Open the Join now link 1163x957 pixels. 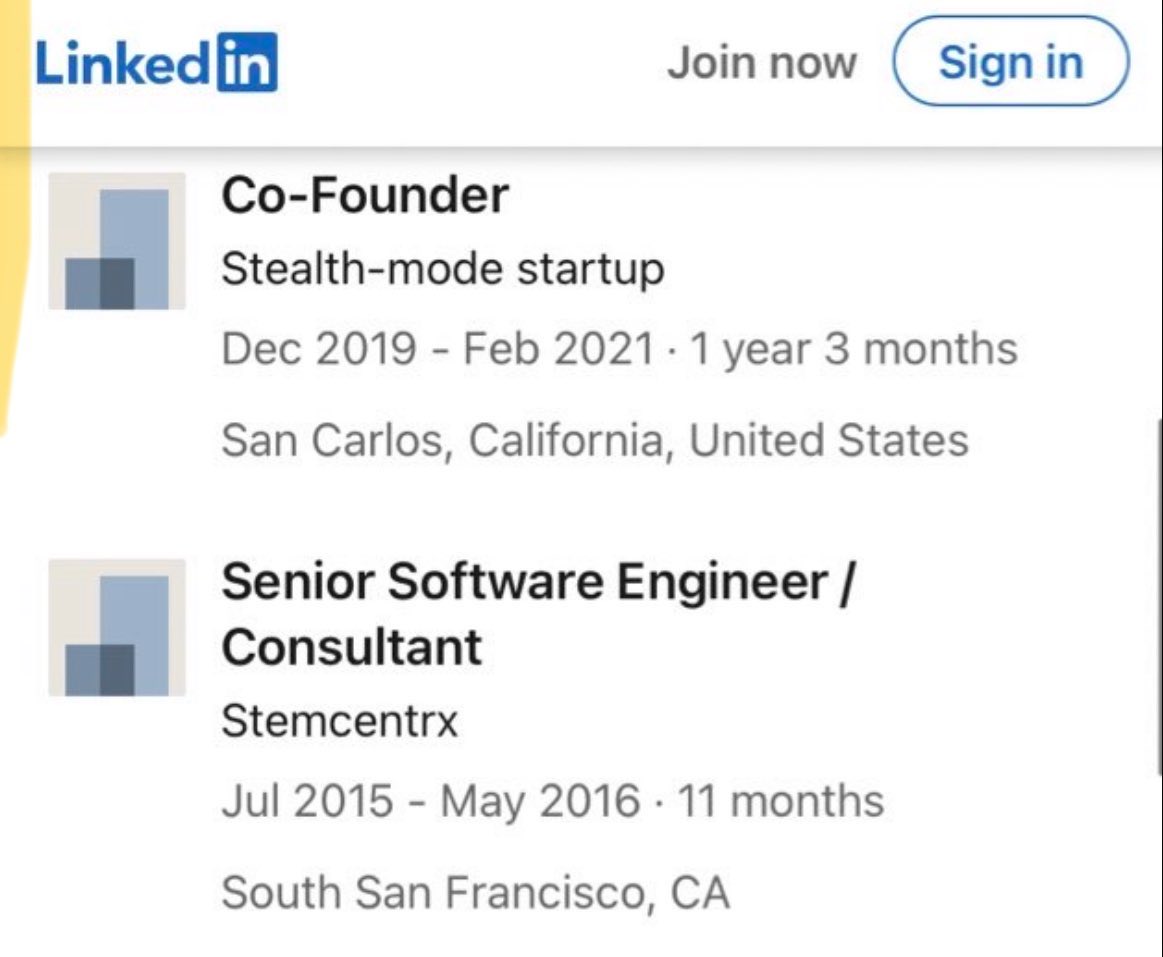[762, 62]
